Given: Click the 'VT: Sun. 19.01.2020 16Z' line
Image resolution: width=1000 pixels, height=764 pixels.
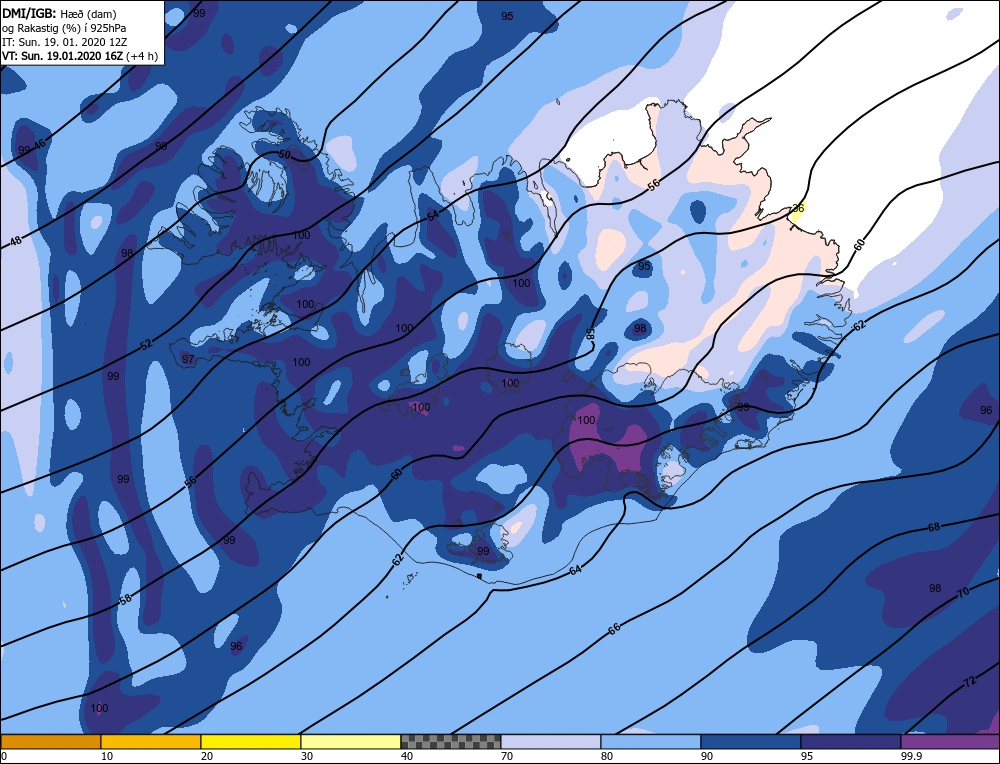Looking at the screenshot, I should (63, 55).
